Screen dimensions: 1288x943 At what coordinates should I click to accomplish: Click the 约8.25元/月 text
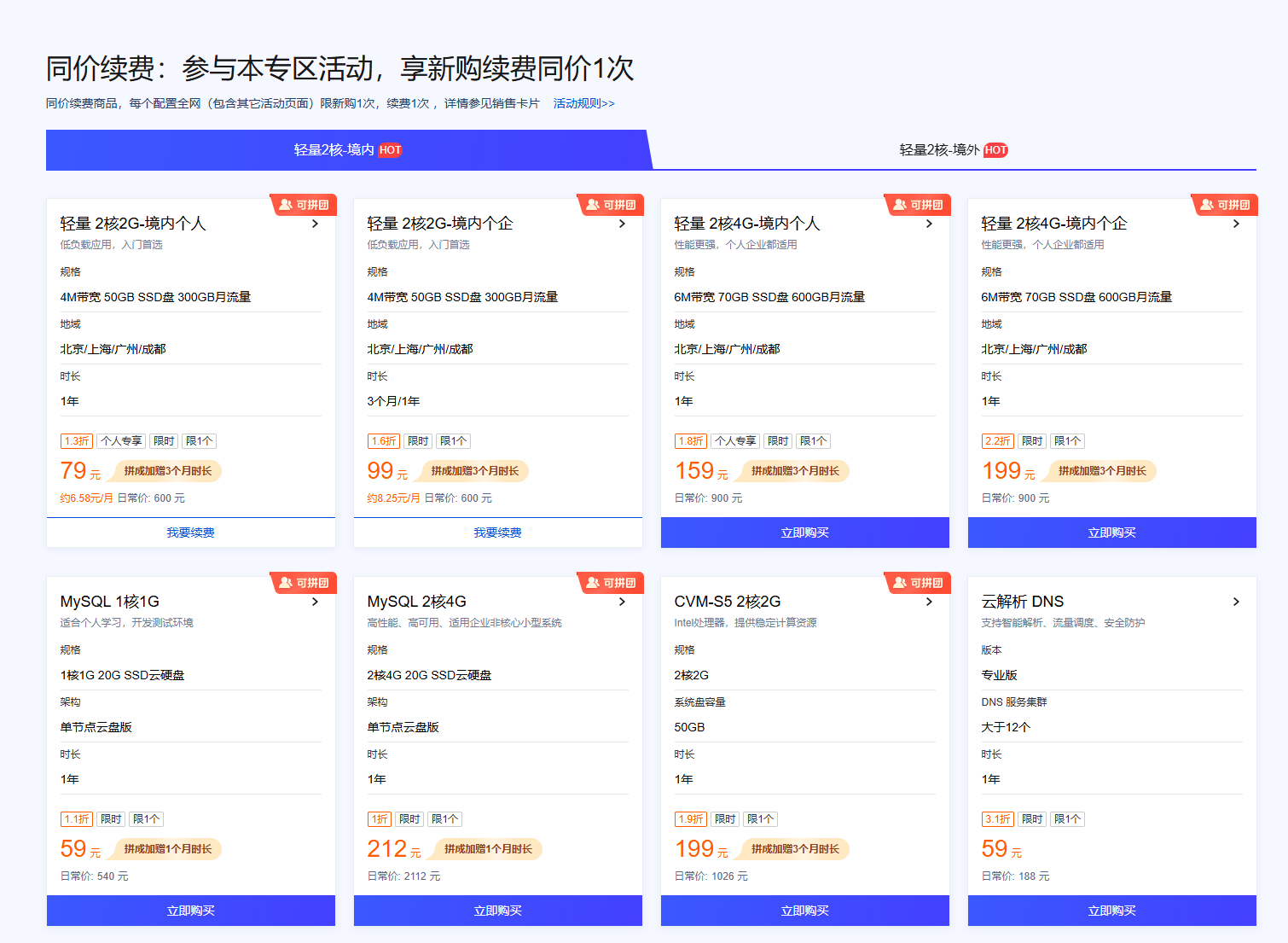coord(393,498)
